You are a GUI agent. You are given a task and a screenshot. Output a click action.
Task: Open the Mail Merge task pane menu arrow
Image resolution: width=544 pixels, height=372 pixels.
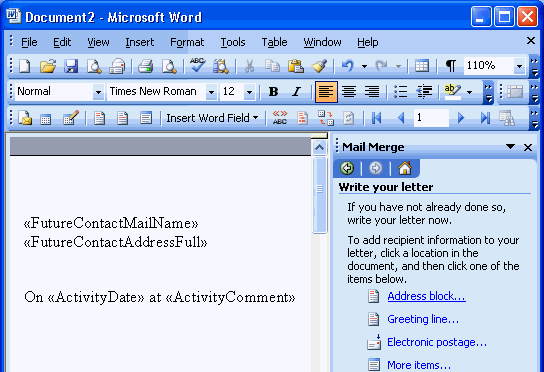click(x=510, y=146)
